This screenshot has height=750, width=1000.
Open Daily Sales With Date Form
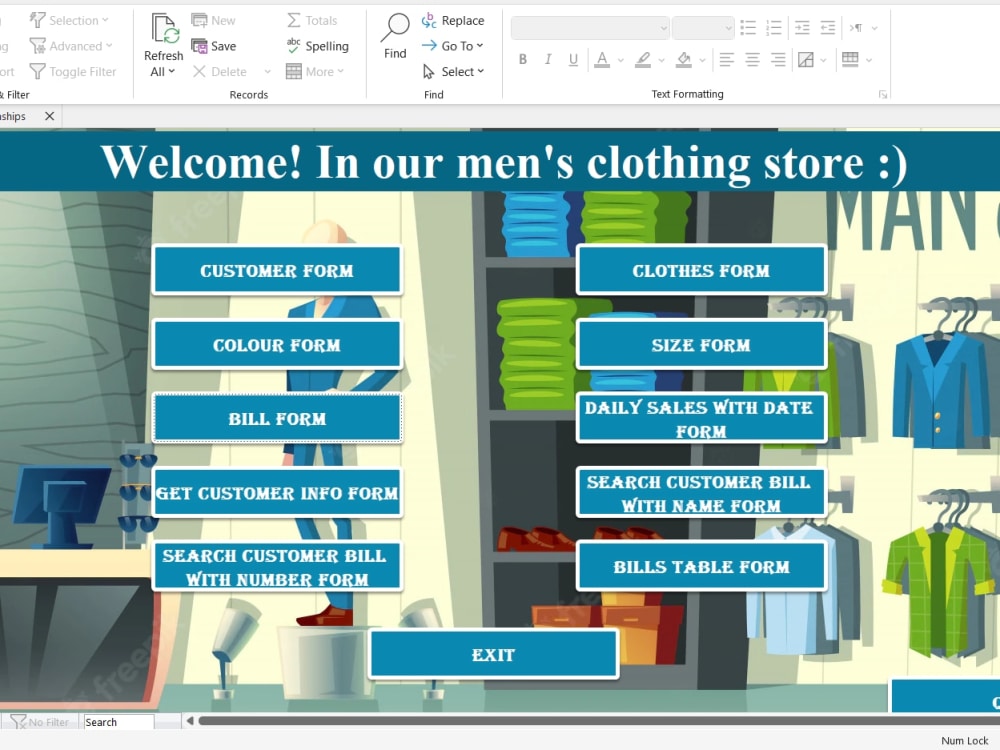click(701, 418)
